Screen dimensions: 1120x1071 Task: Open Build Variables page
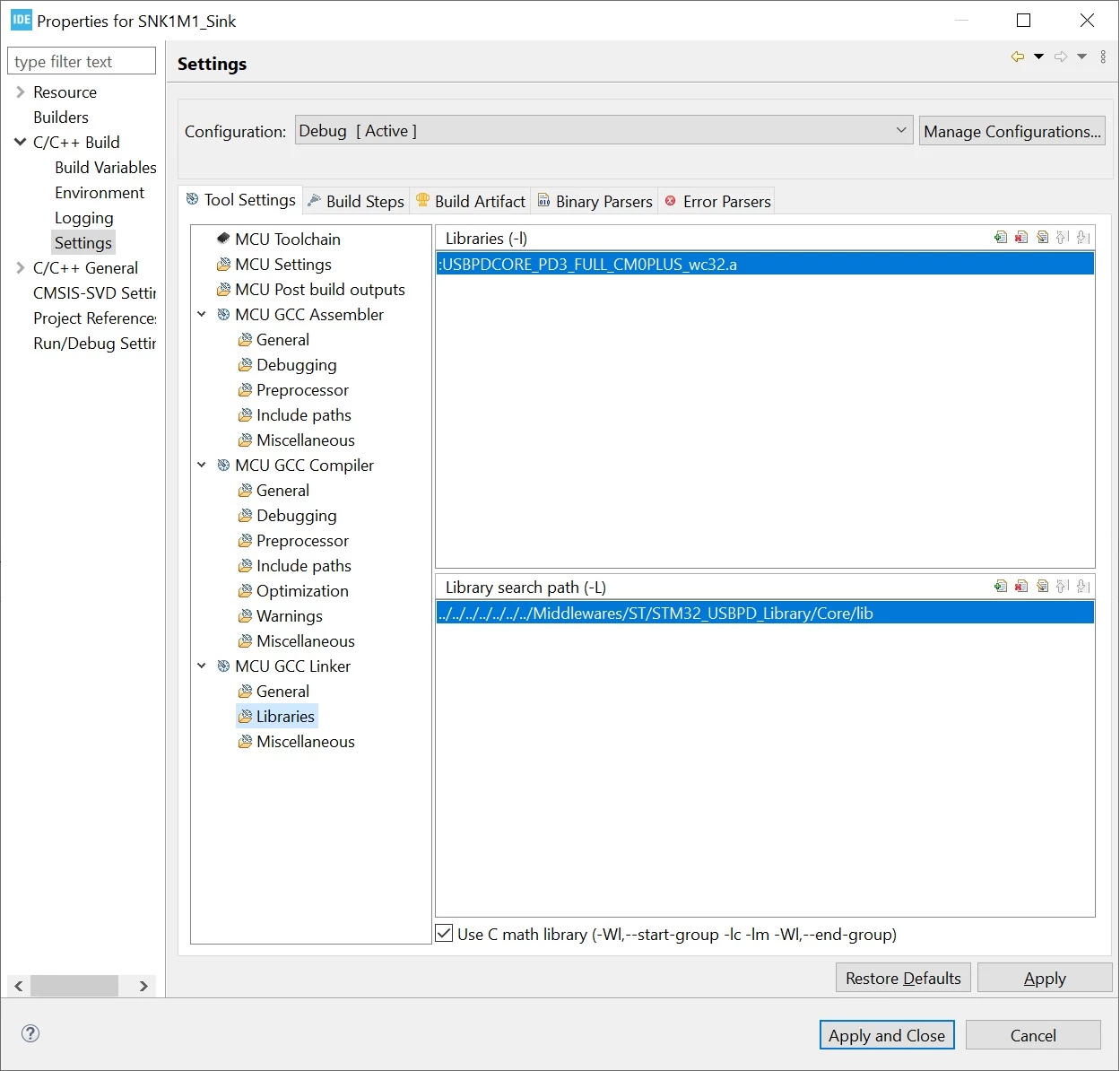[105, 168]
